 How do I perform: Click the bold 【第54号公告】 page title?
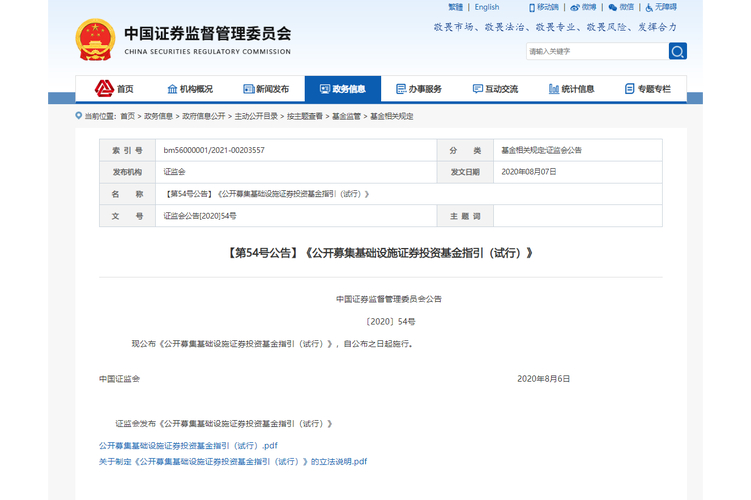click(x=380, y=253)
